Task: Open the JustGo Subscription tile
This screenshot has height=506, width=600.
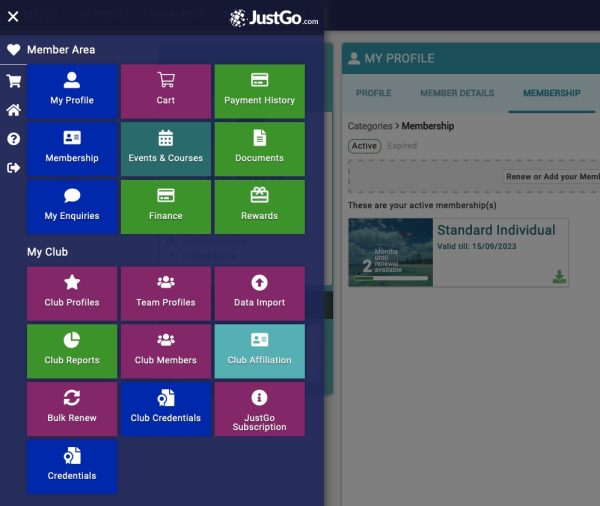Action: (x=259, y=409)
